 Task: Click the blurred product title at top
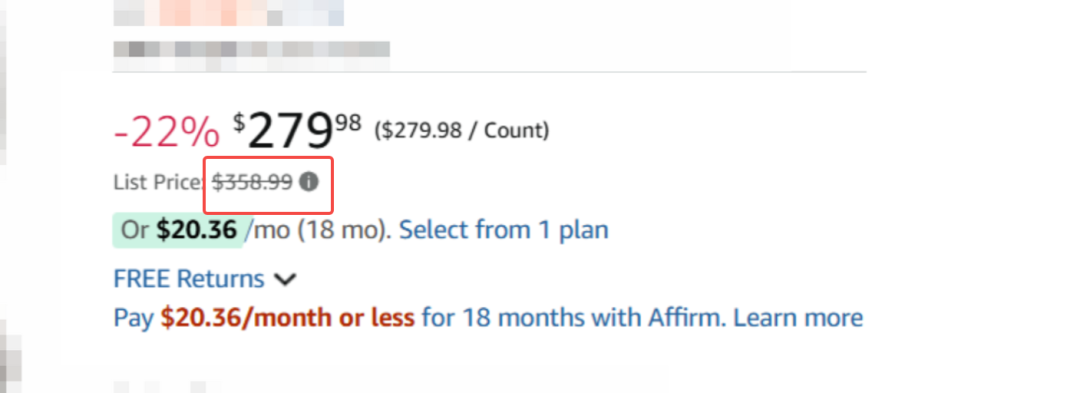[x=229, y=13]
